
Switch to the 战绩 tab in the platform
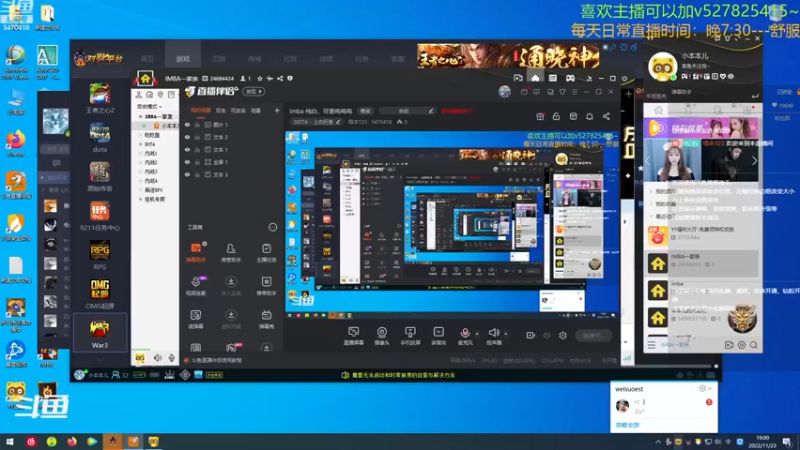click(x=326, y=59)
